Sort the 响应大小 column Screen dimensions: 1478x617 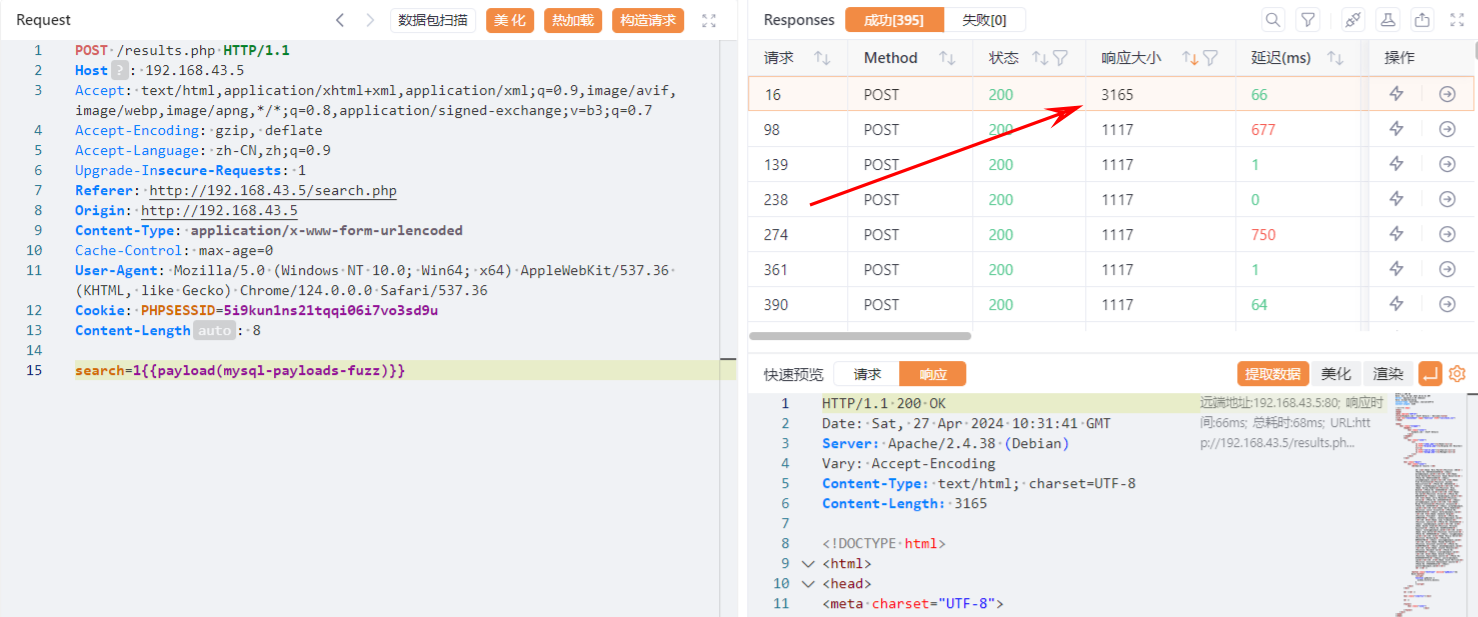(x=1190, y=58)
